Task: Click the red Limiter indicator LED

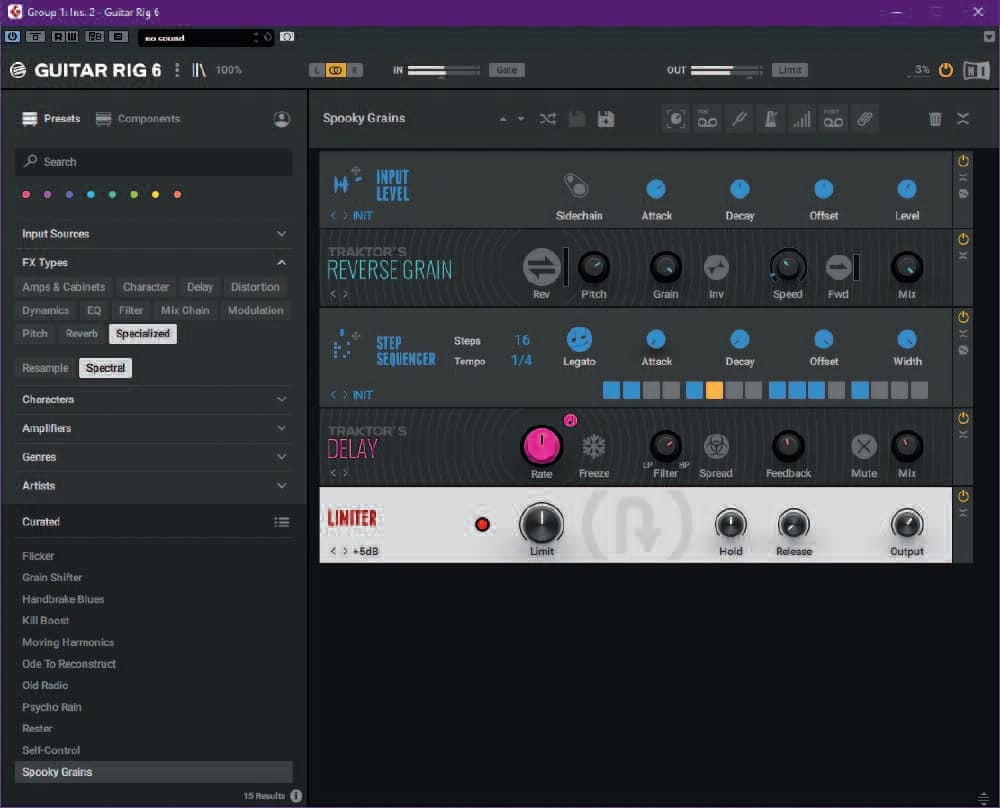Action: click(x=482, y=524)
